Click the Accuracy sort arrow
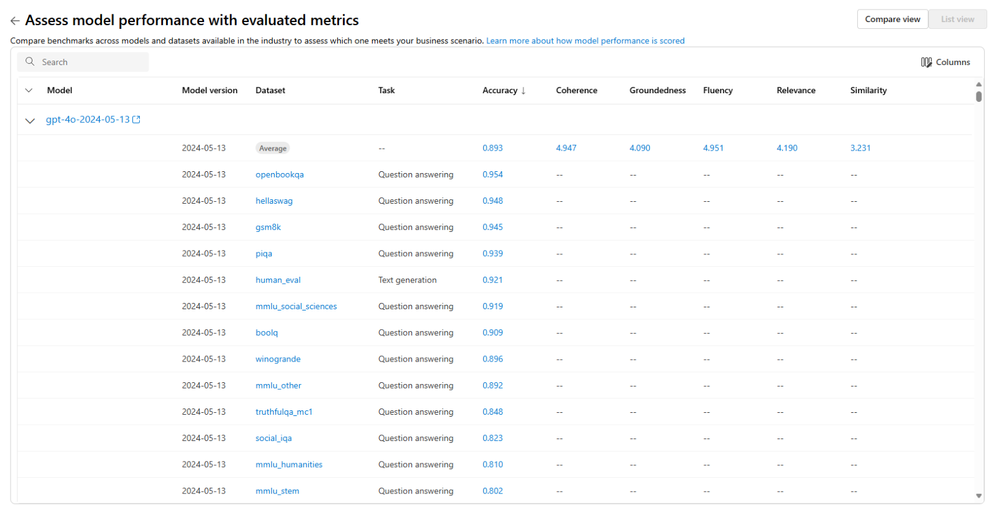The image size is (999, 521). coord(524,90)
